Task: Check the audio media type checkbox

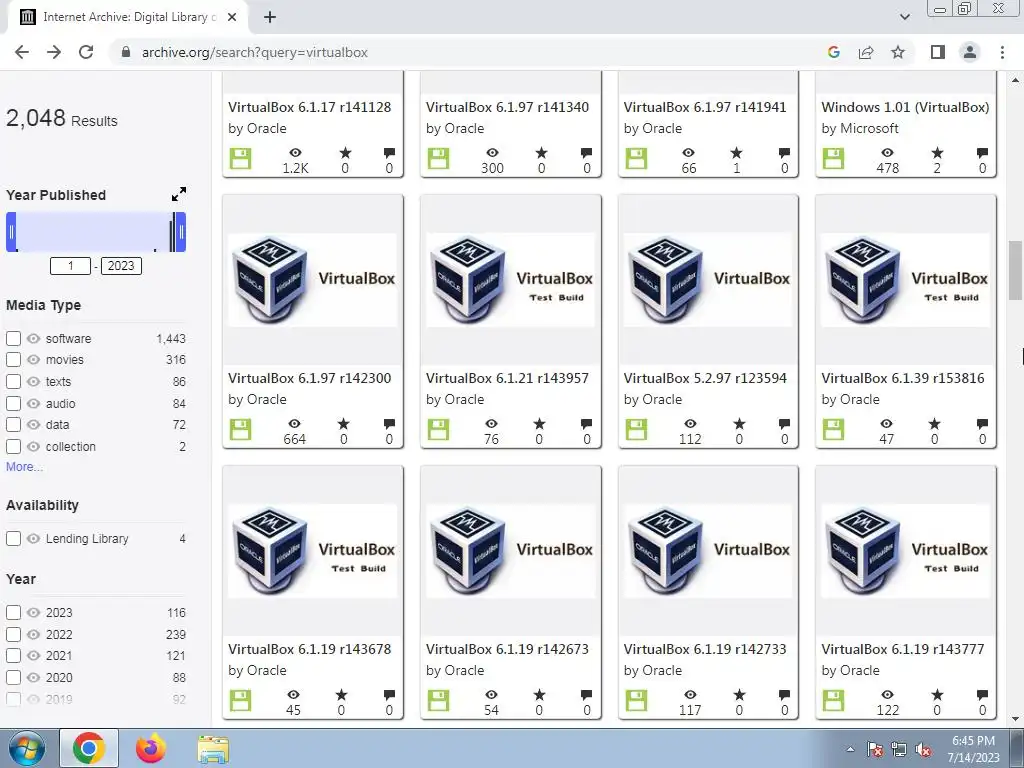Action: coord(13,404)
